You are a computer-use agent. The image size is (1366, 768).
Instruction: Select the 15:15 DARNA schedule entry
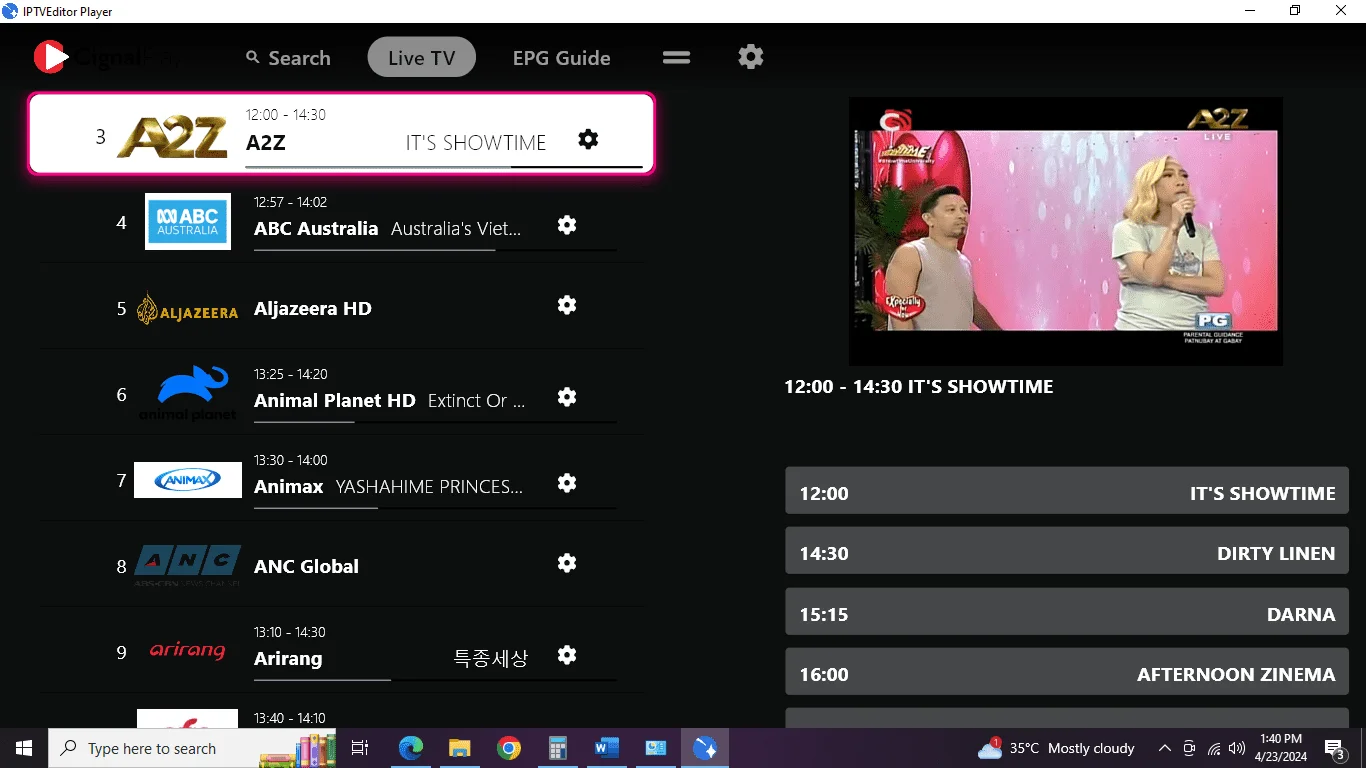(x=1067, y=611)
